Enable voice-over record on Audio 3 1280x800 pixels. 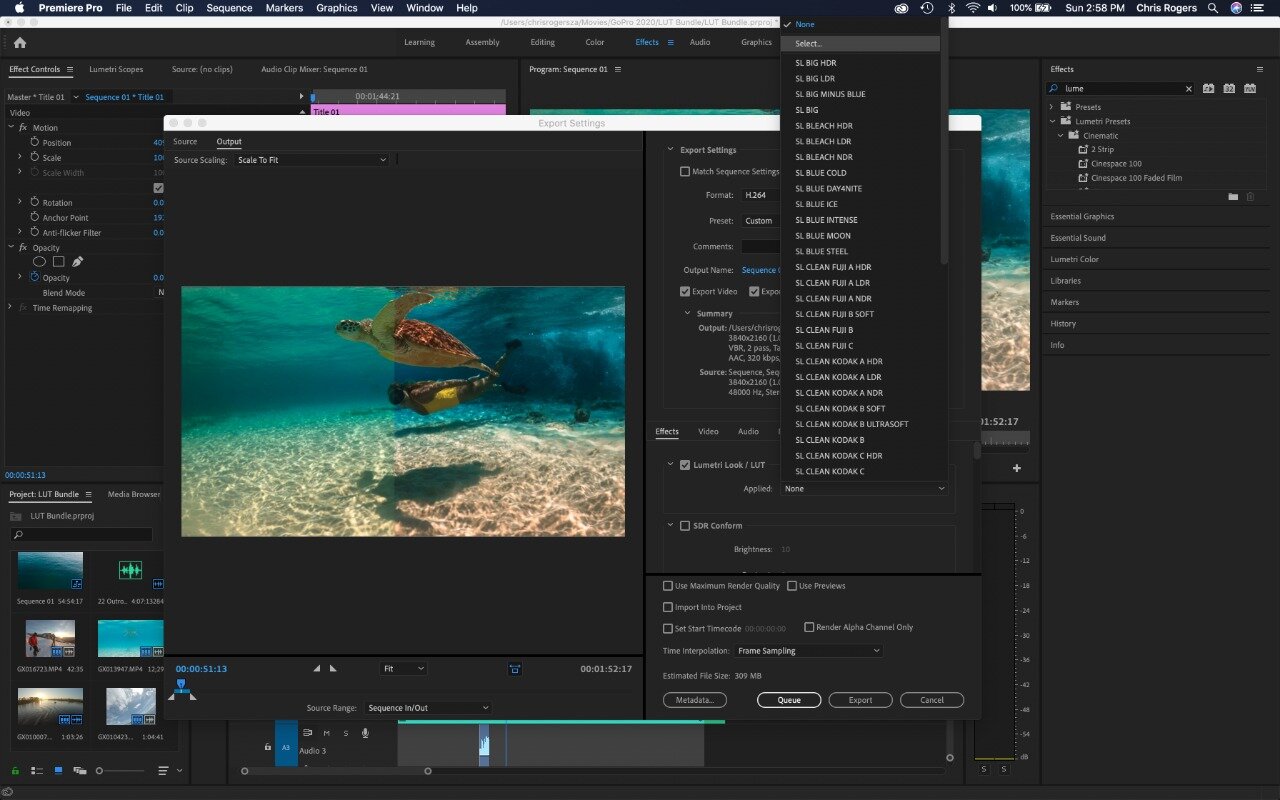(x=365, y=733)
